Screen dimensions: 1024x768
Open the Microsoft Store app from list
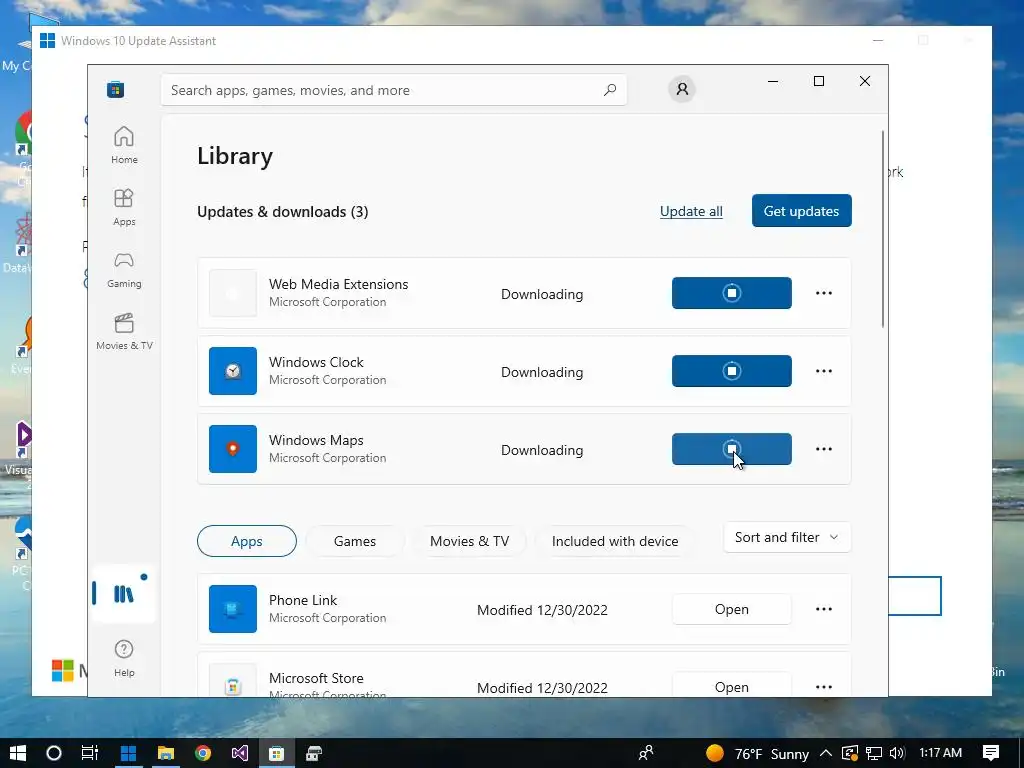coord(731,686)
